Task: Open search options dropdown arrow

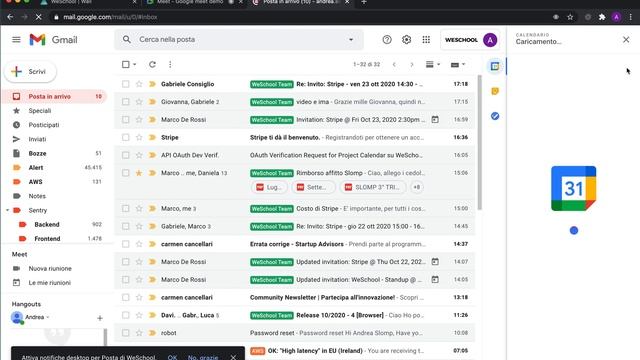Action: tap(351, 40)
